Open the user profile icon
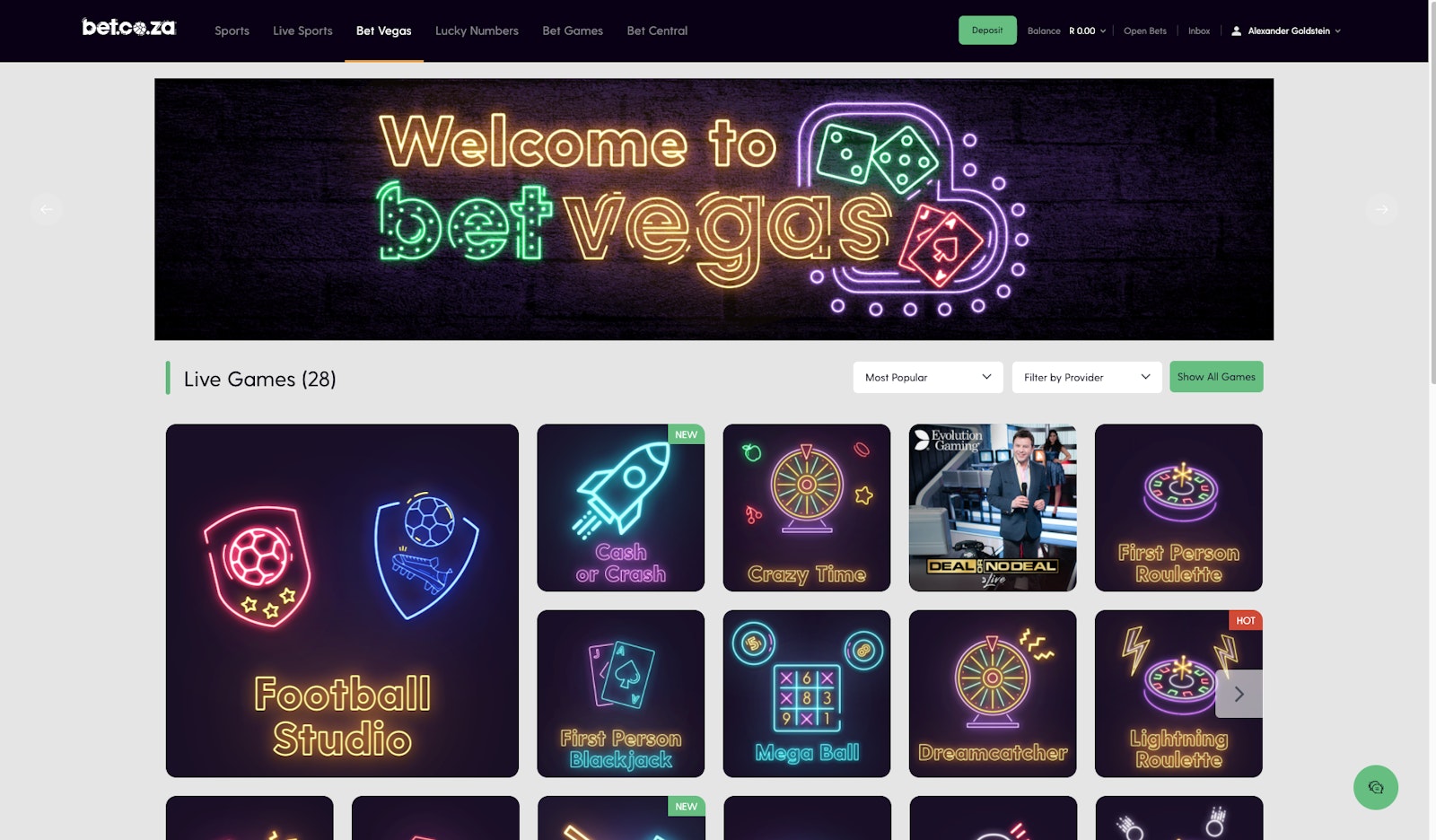The image size is (1436, 840). click(x=1236, y=31)
